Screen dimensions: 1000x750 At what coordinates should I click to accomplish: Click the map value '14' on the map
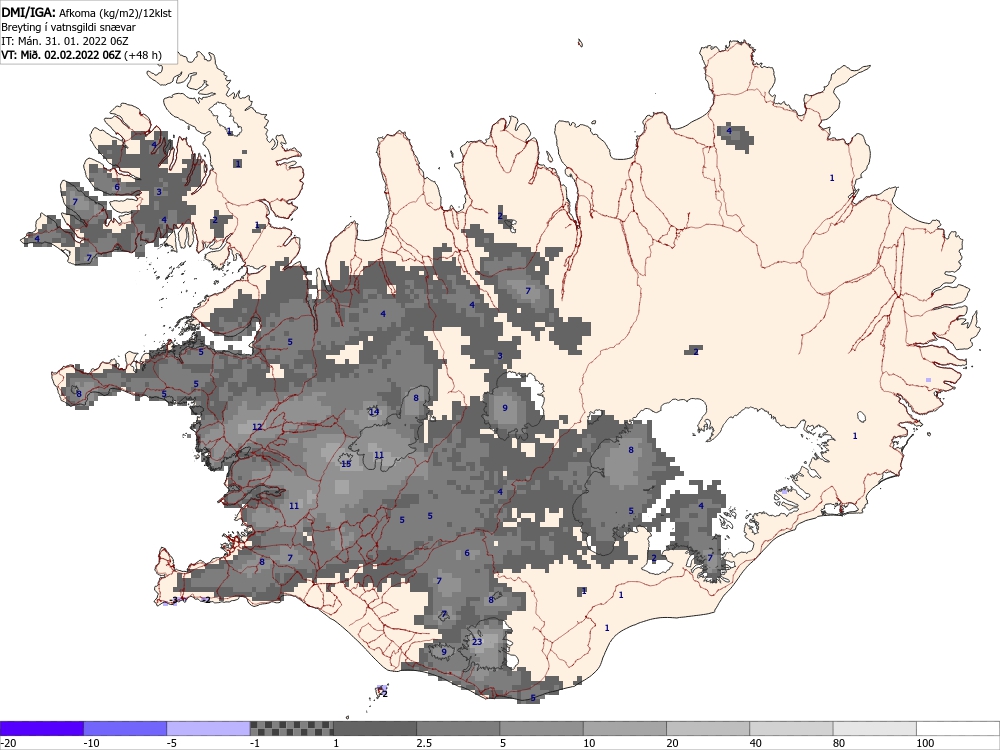pos(374,411)
